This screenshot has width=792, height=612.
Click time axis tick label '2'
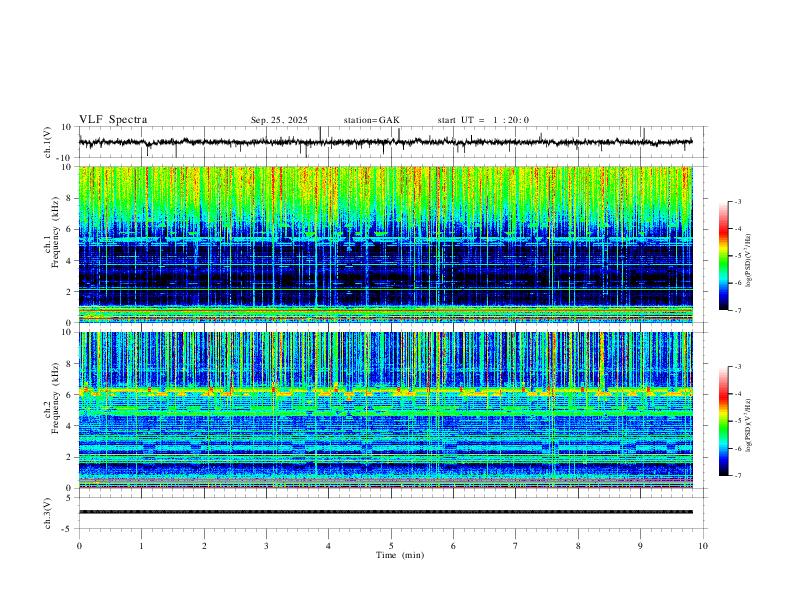204,546
